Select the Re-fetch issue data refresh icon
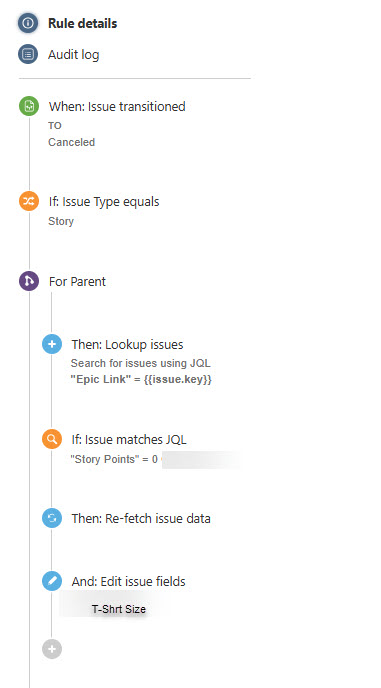This screenshot has width=381, height=688. click(52, 519)
